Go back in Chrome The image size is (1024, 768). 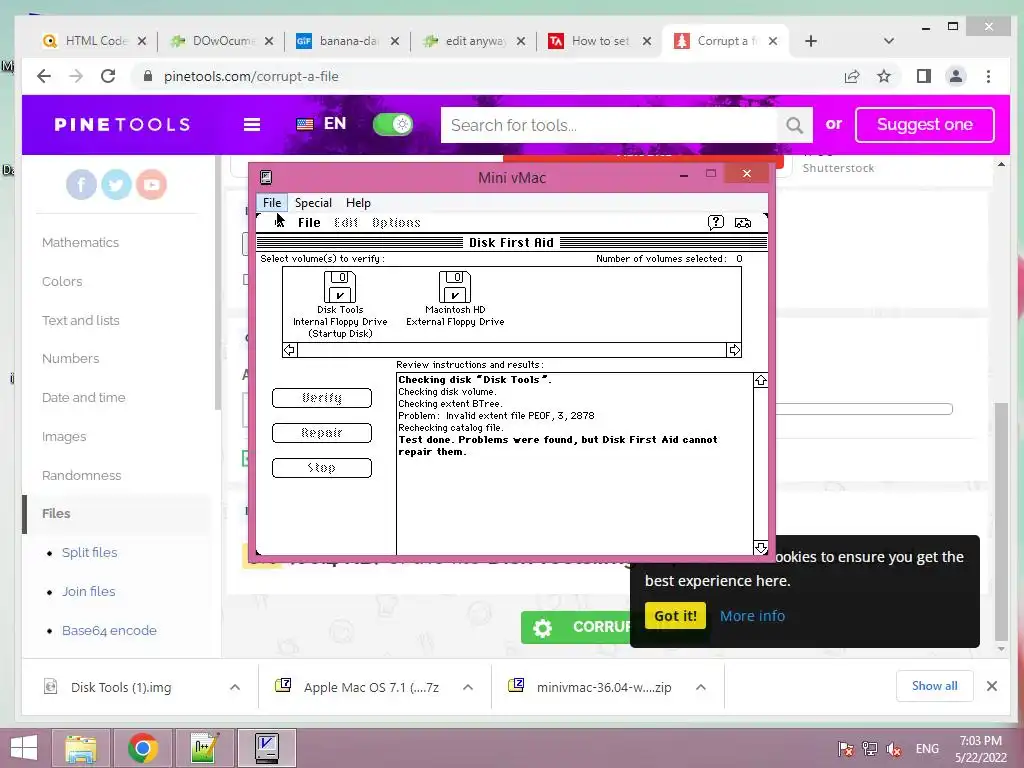point(44,76)
